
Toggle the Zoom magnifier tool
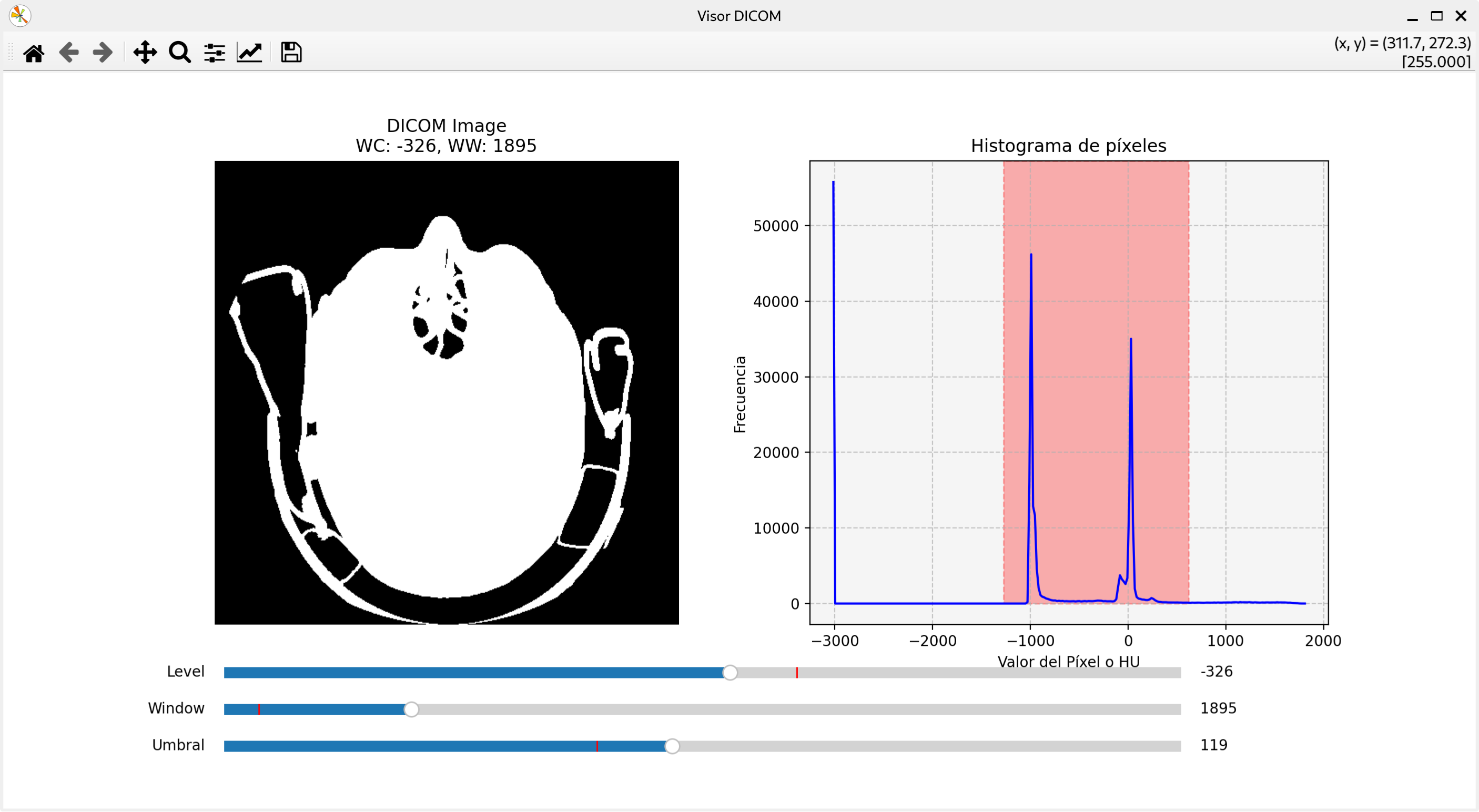point(180,53)
